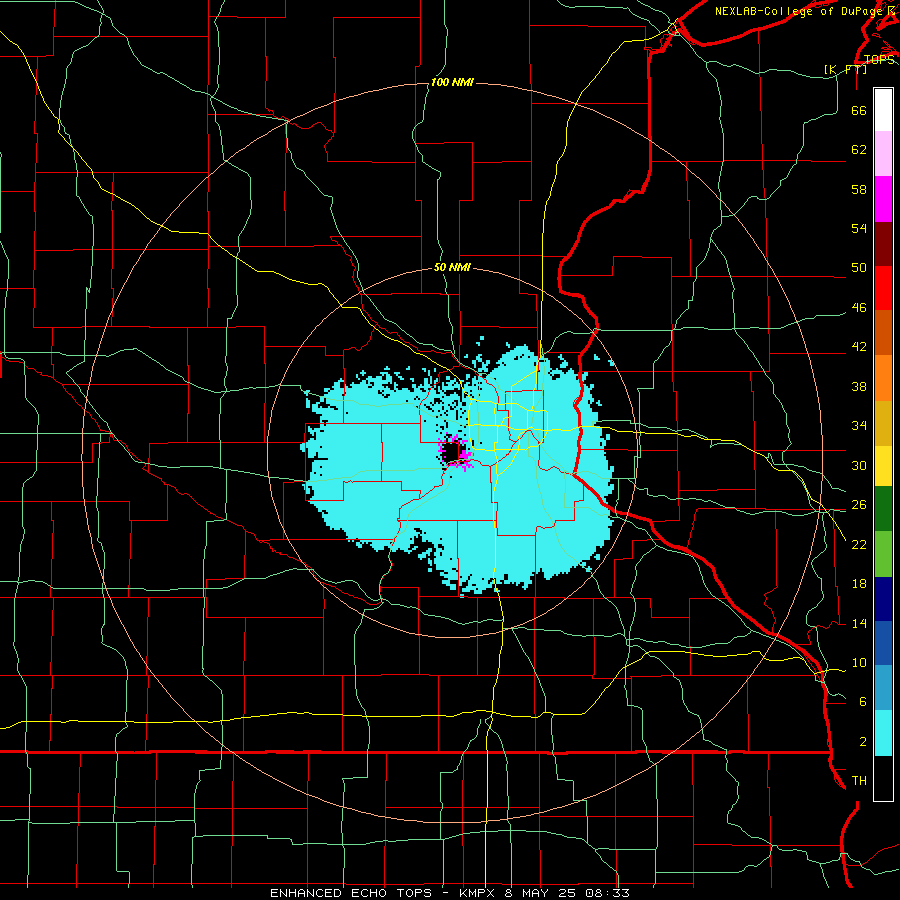Pick the magenta swatch in the color scale
The height and width of the screenshot is (900, 900).
(883, 199)
